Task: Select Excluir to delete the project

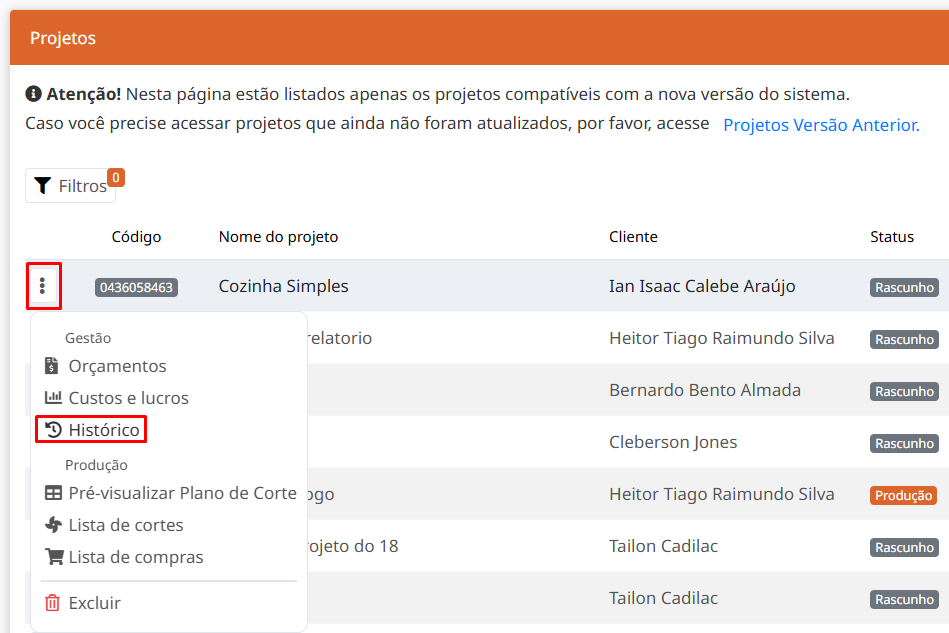Action: click(94, 603)
